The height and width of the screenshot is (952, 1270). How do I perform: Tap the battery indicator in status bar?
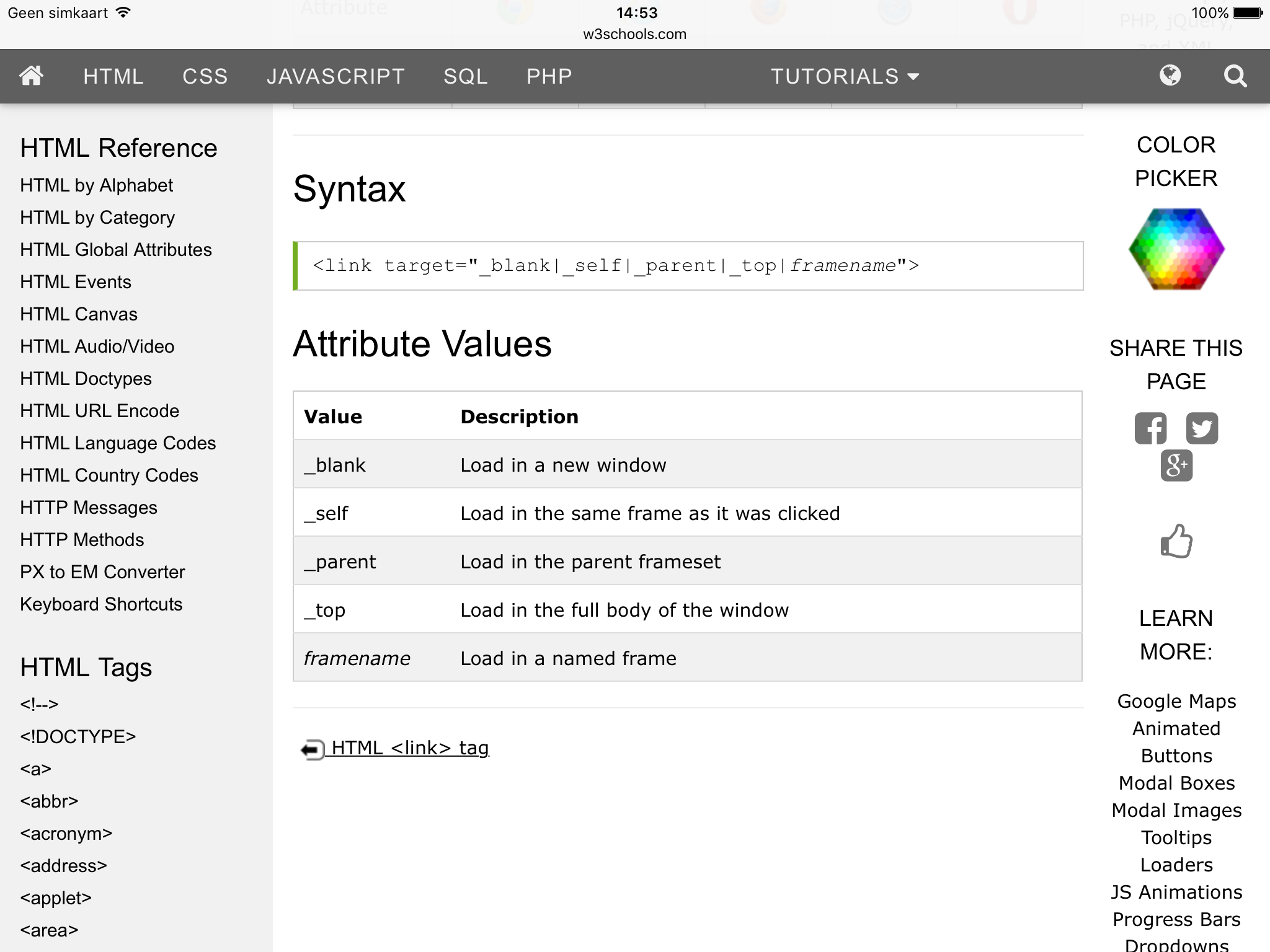[x=1247, y=12]
